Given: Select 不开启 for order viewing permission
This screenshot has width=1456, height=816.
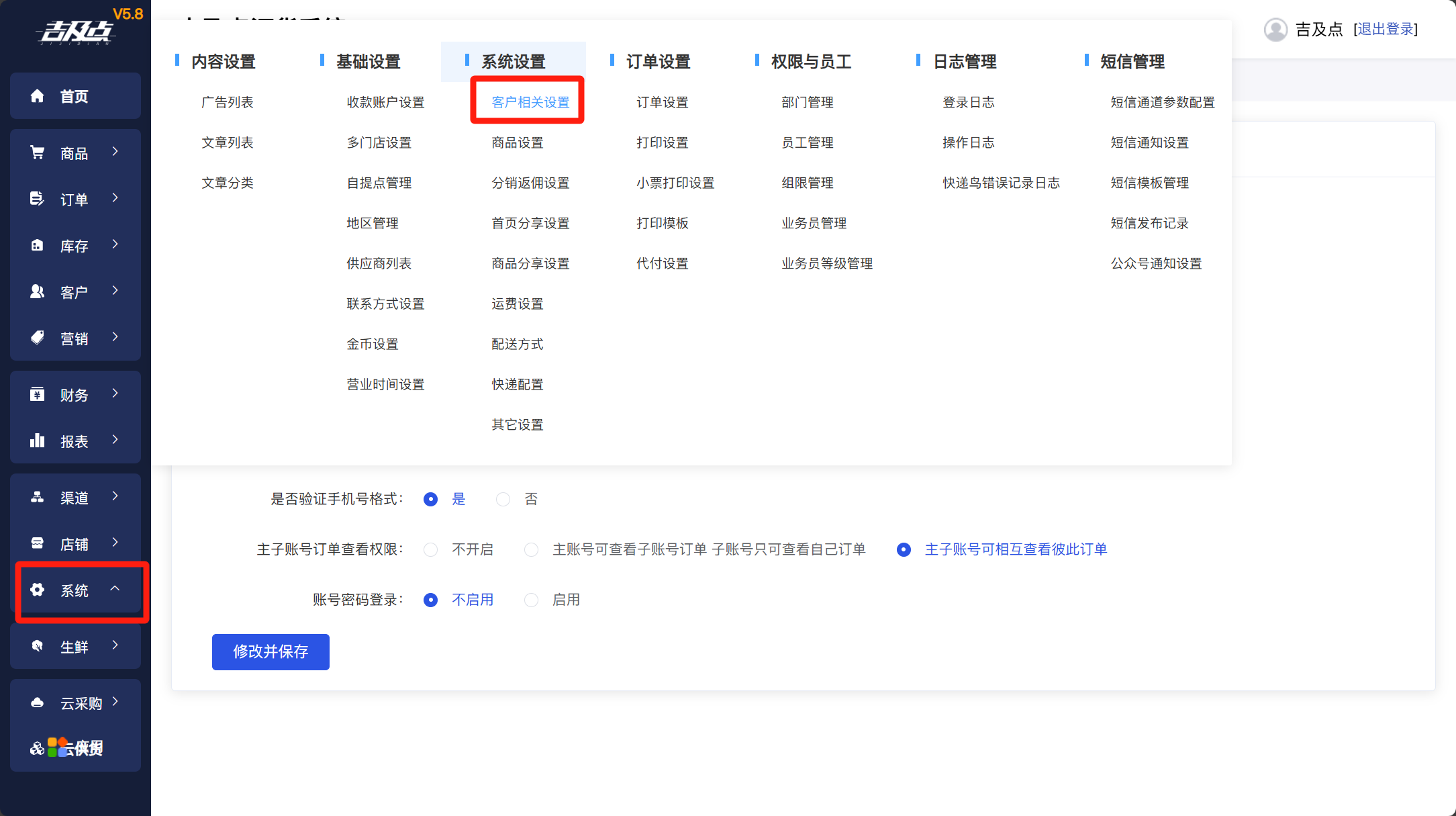Looking at the screenshot, I should (431, 550).
